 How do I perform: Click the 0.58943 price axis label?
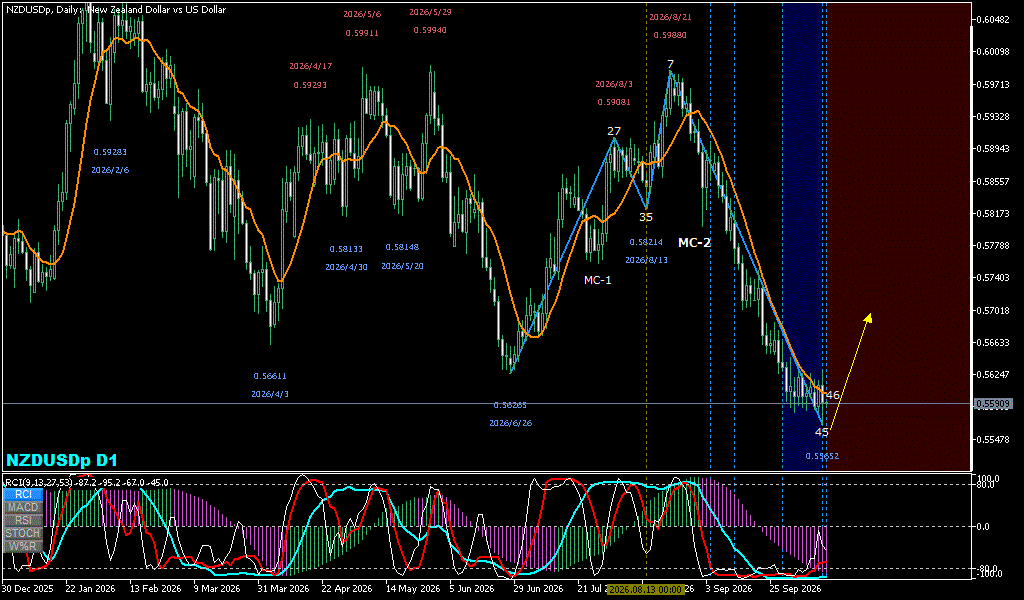coord(993,149)
